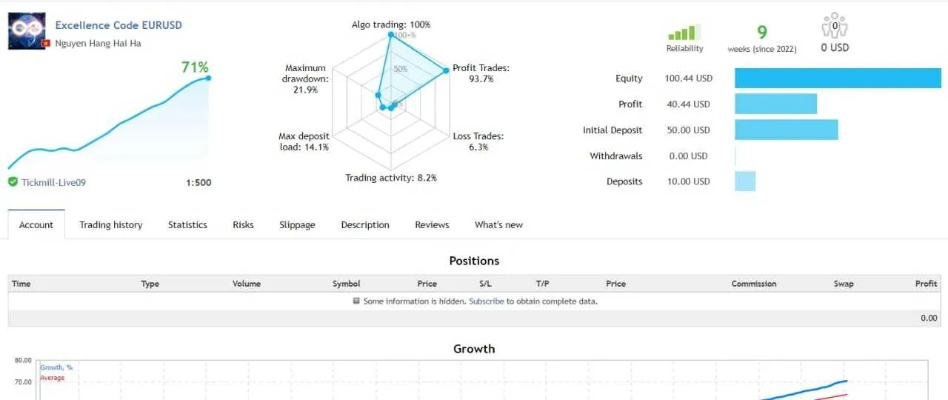Image resolution: width=948 pixels, height=400 pixels.
Task: Open the Risks tab
Action: [x=243, y=225]
